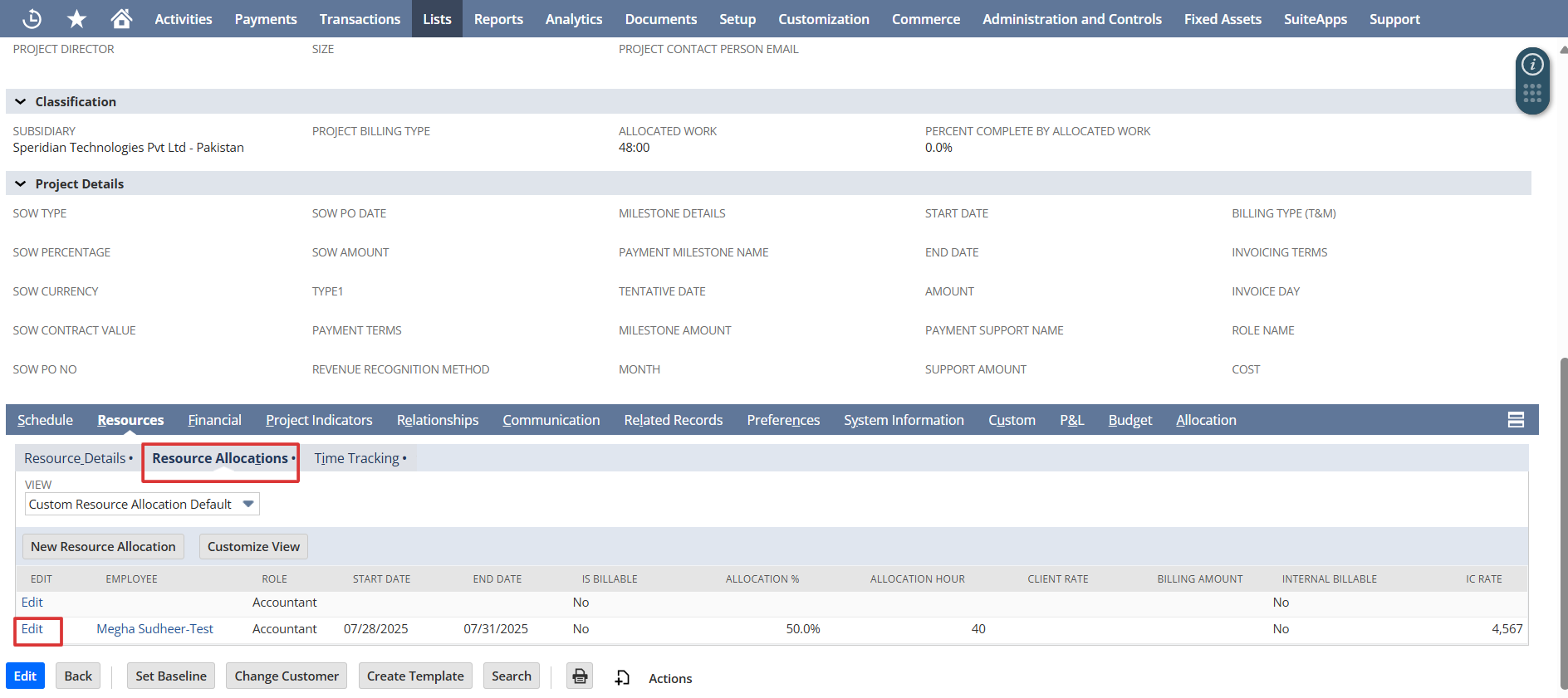Go to Home via house icon

tap(121, 18)
